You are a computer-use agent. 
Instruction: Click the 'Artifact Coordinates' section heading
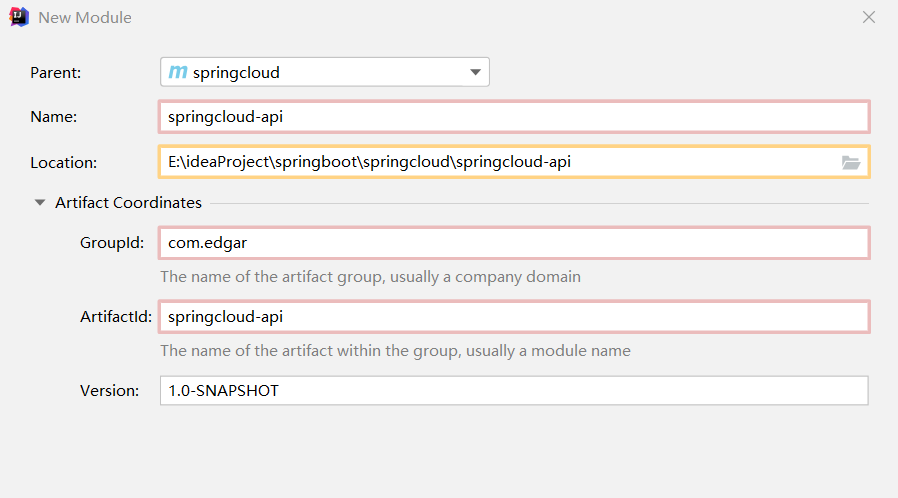128,202
